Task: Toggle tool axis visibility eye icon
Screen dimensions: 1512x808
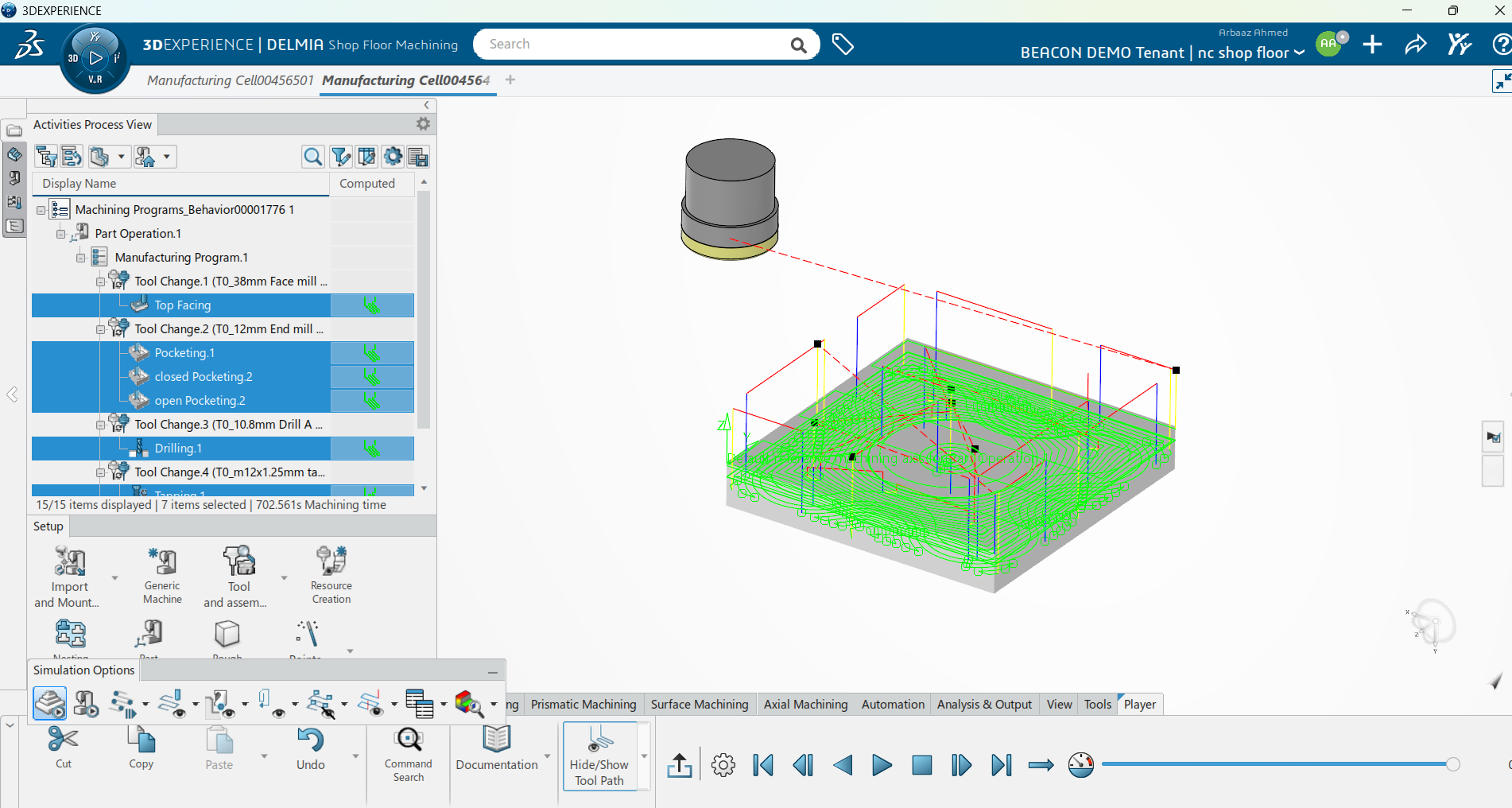Action: click(271, 704)
